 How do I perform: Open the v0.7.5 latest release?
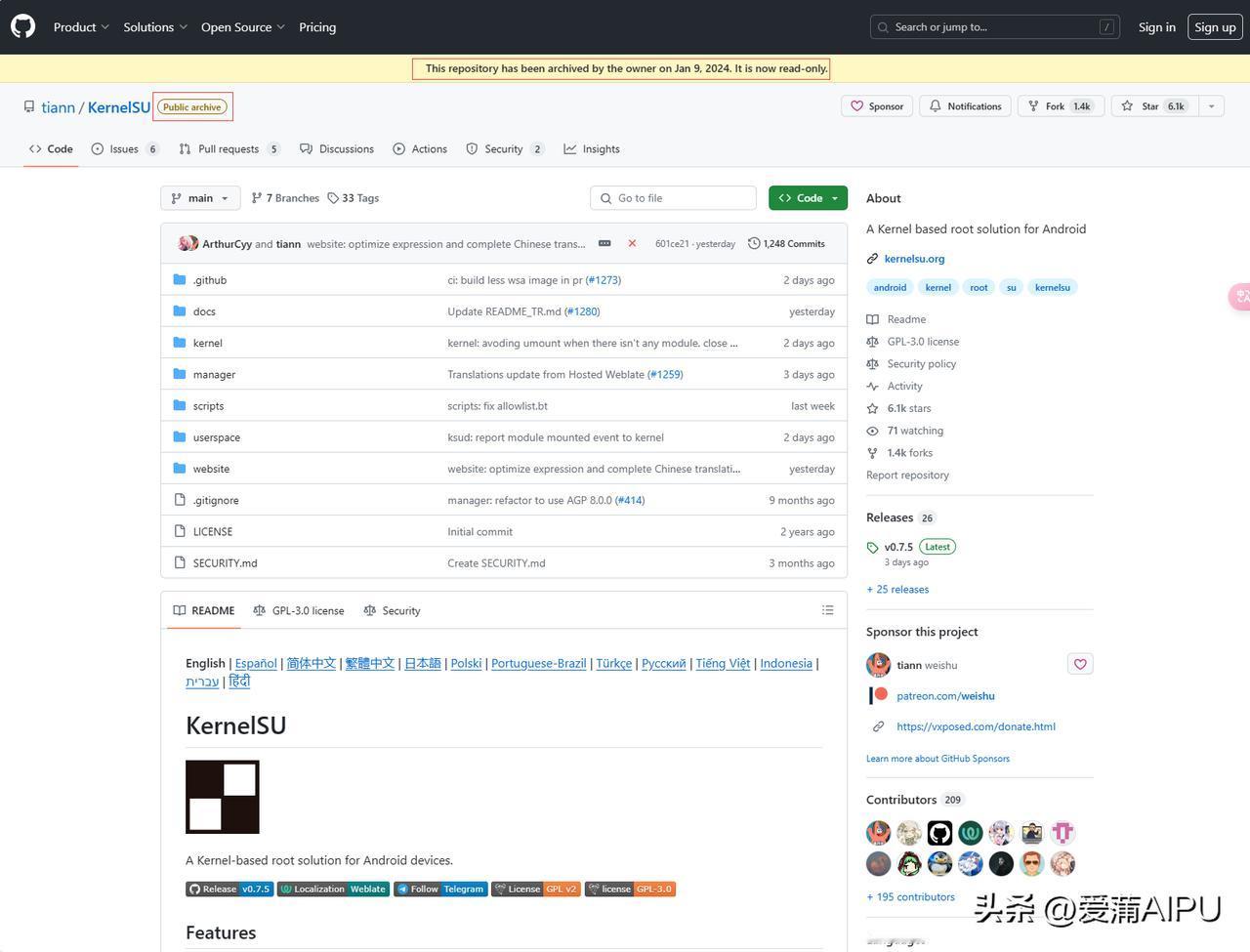click(x=898, y=547)
